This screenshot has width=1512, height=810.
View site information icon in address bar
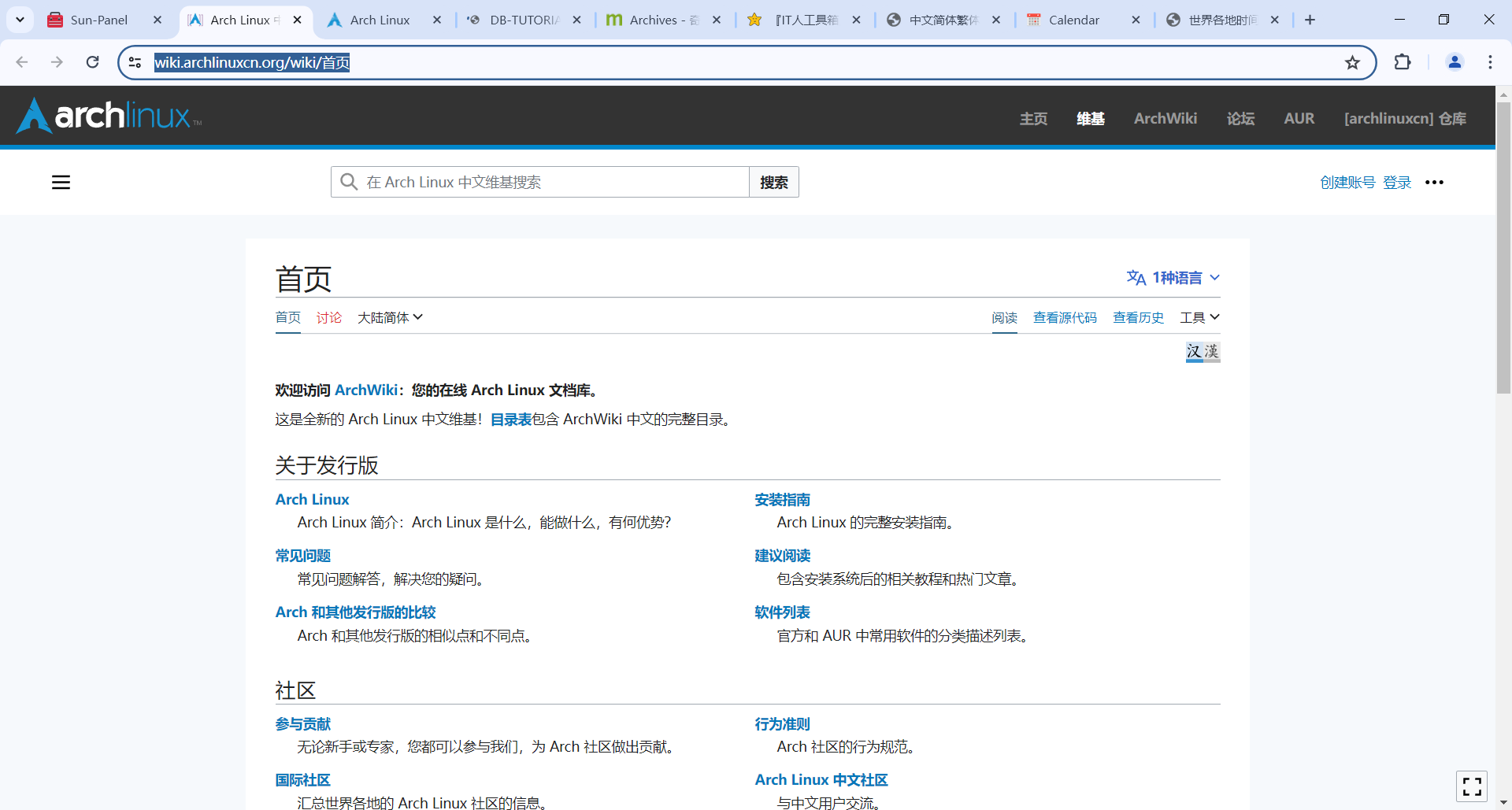pos(135,62)
